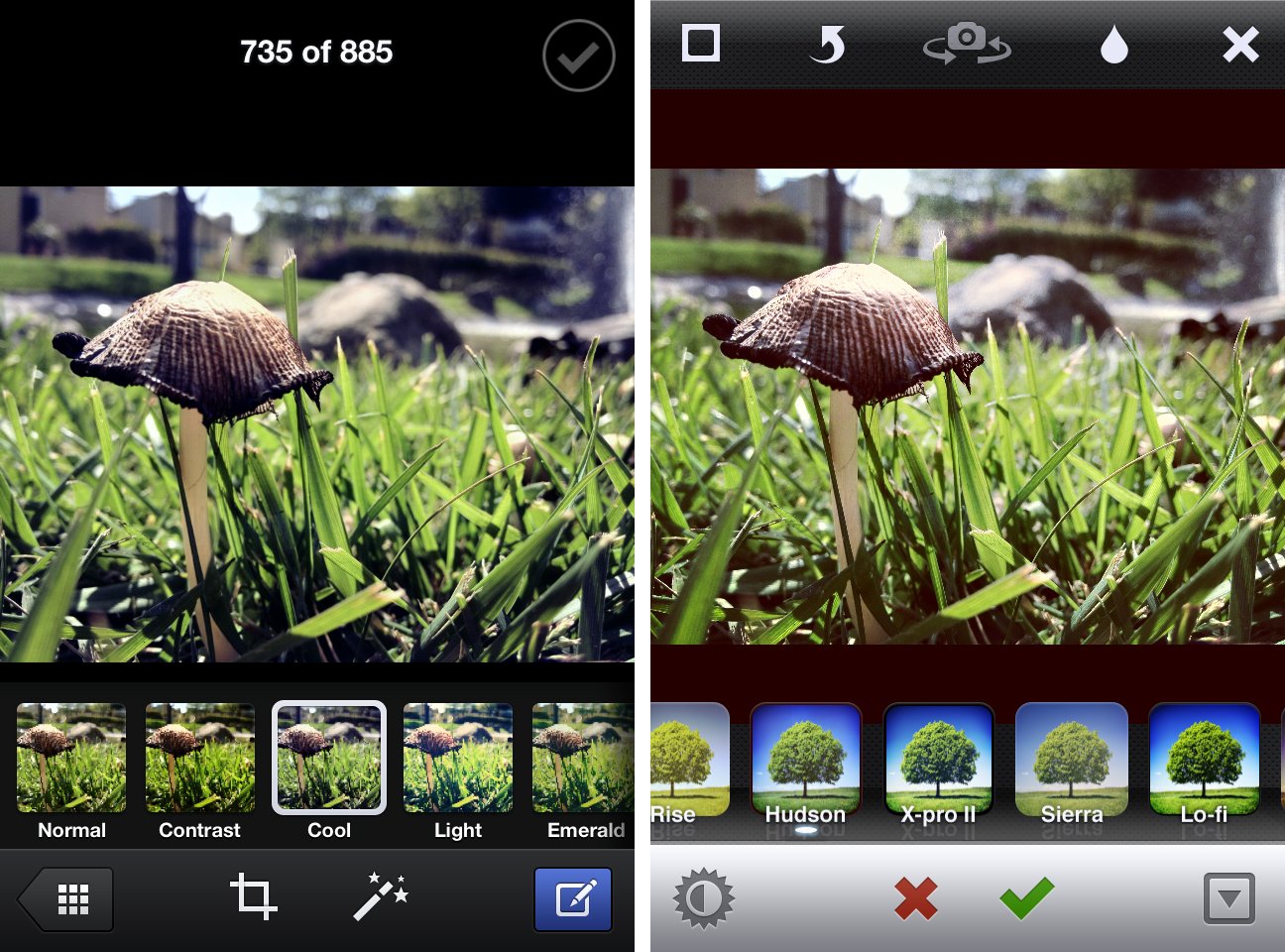This screenshot has width=1285, height=952.
Task: Tap the mushroom photo preview in Instagram
Action: [x=968, y=407]
